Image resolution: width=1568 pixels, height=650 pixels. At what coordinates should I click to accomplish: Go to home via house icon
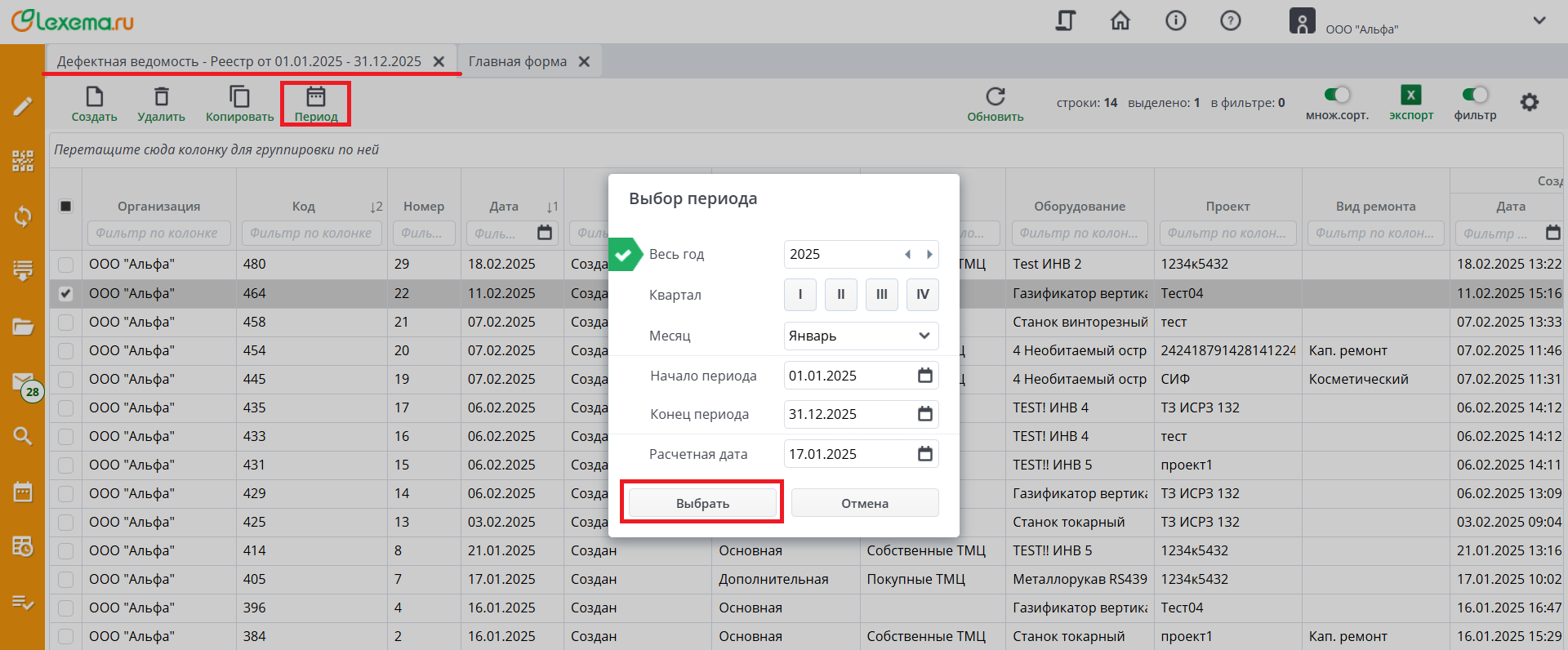[x=1120, y=20]
